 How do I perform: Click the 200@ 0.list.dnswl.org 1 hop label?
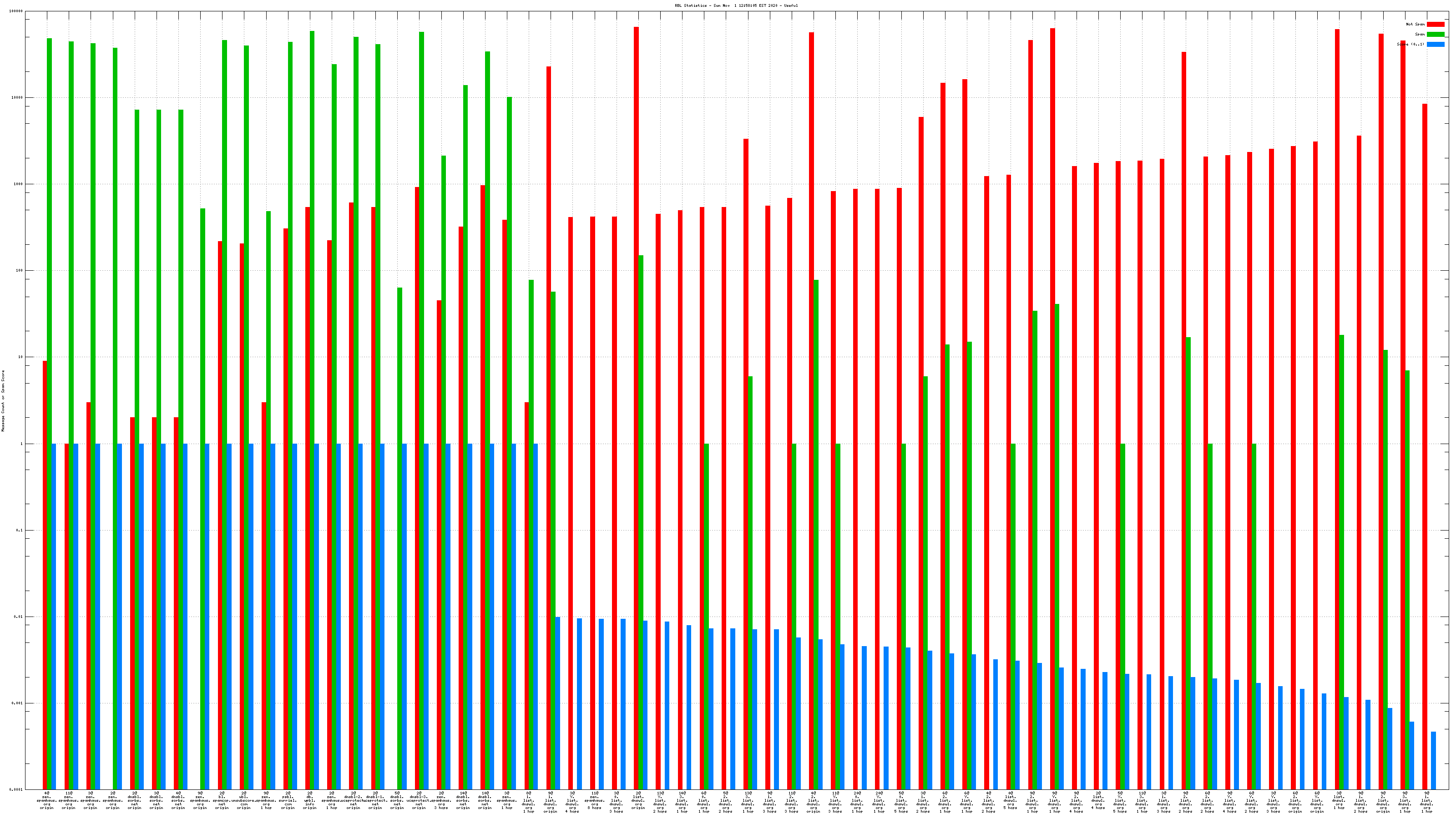(857, 802)
